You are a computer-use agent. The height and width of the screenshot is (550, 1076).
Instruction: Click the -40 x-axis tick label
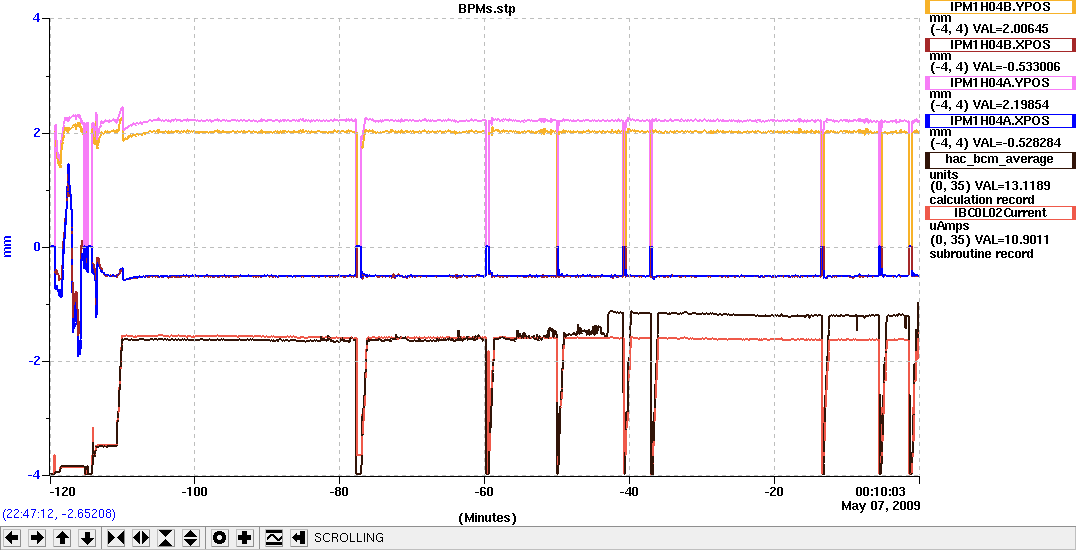coord(629,492)
